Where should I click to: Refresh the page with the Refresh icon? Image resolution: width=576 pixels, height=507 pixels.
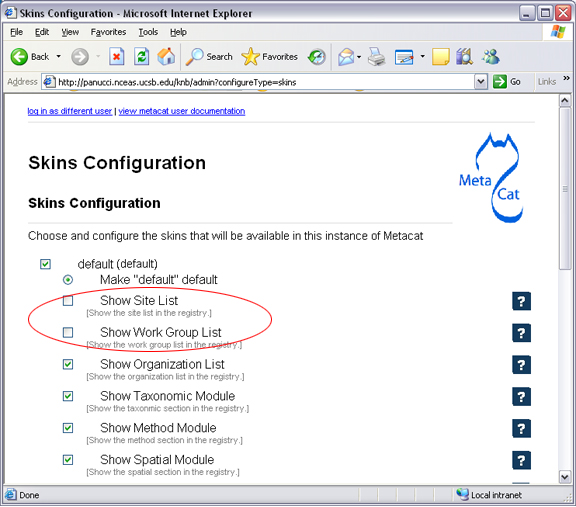141,57
